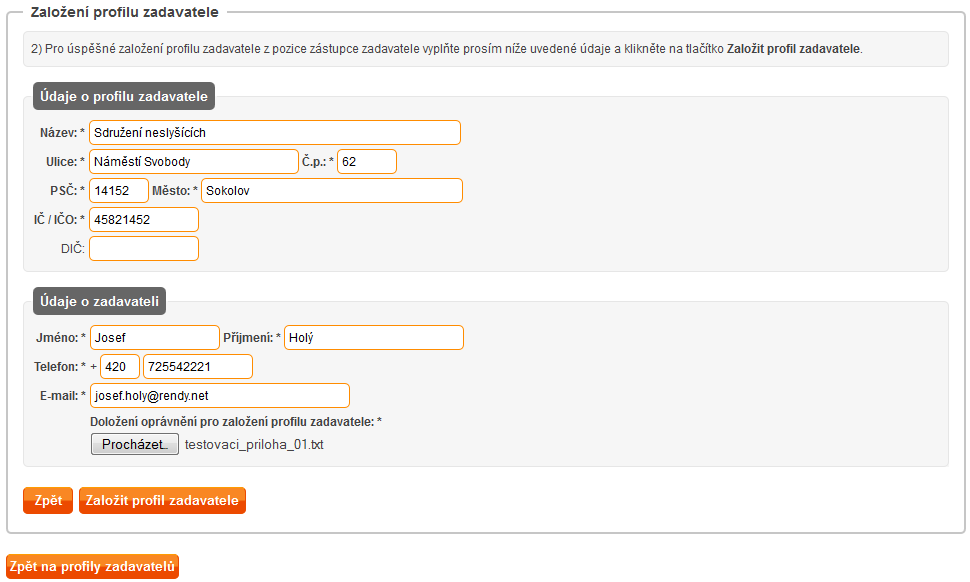970x582 pixels.
Task: Click the IČ / IČO field
Action: click(x=144, y=220)
